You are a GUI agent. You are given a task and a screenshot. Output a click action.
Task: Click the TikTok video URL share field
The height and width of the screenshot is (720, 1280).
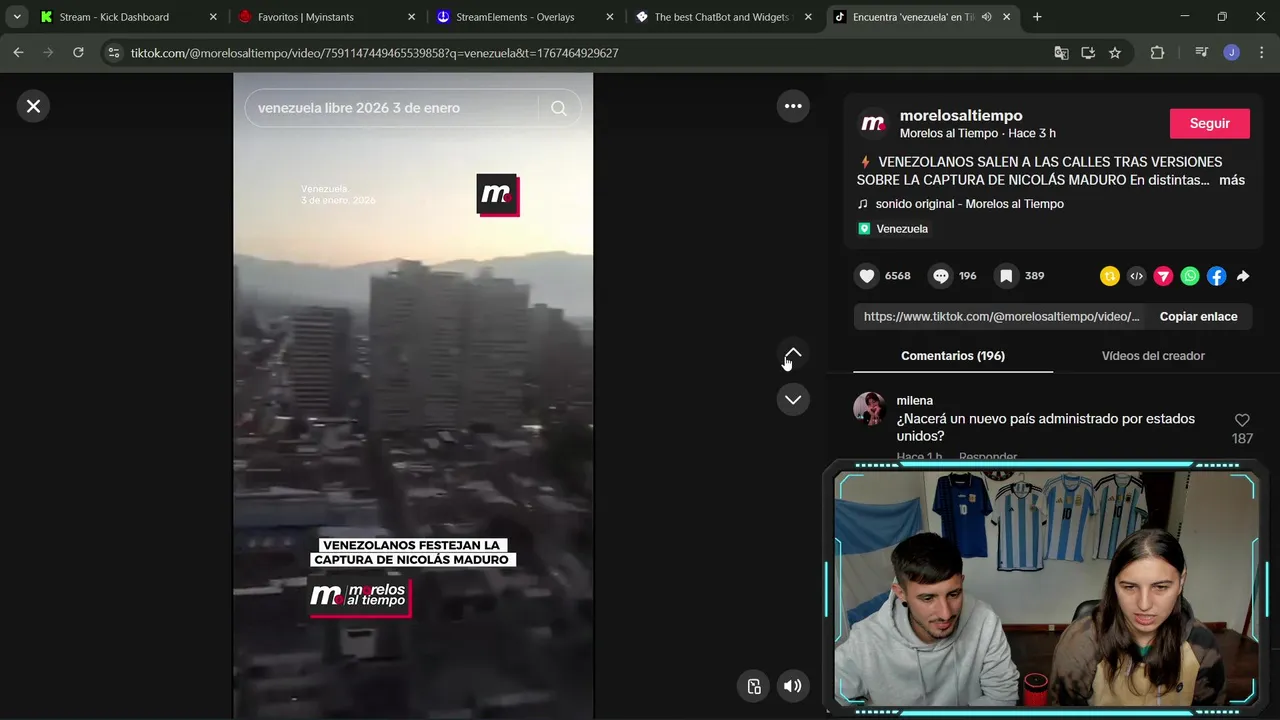pyautogui.click(x=1001, y=317)
